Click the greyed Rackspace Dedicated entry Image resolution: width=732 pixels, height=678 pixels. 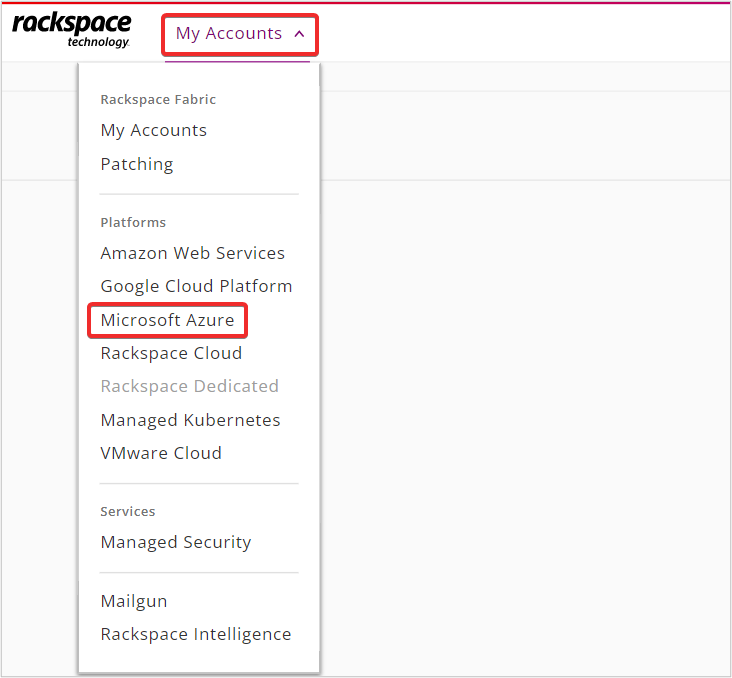tap(190, 386)
